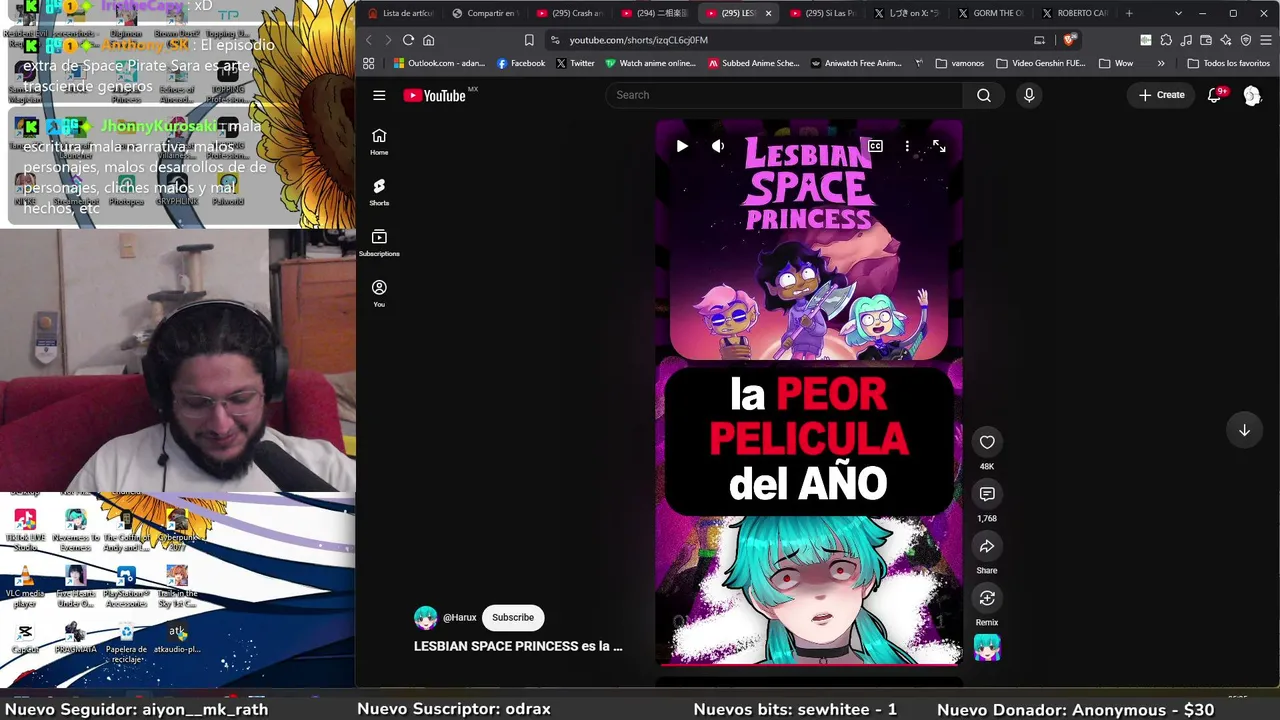The image size is (1280, 720).
Task: Click the address bar URL
Action: 638,40
